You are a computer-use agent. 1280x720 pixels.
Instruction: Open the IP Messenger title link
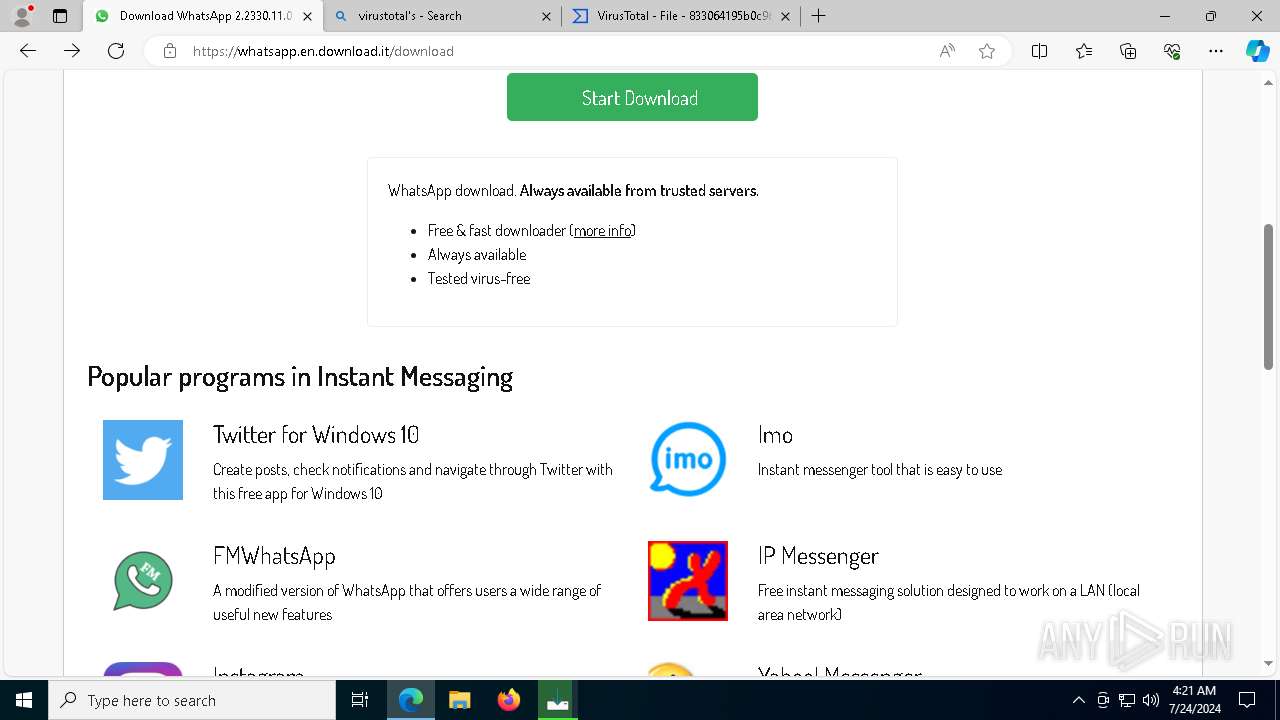(818, 556)
